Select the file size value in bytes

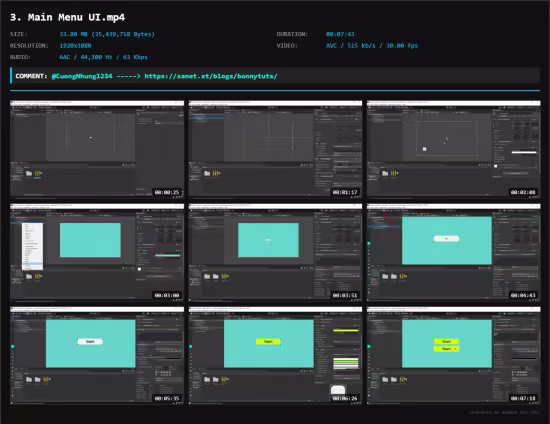pyautogui.click(x=107, y=34)
